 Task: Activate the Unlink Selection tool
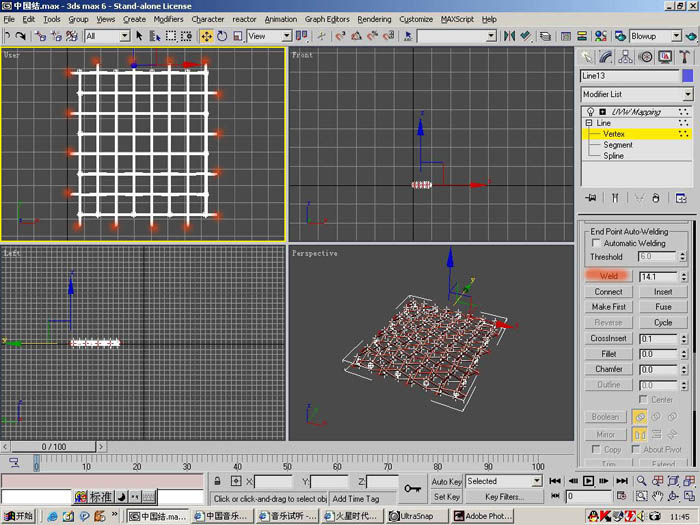click(56, 36)
